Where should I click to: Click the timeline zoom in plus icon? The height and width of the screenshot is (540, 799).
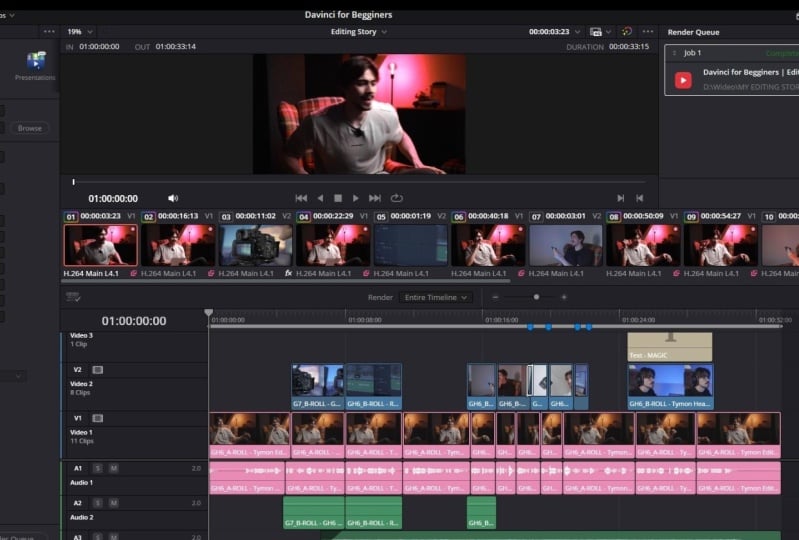[x=564, y=297]
